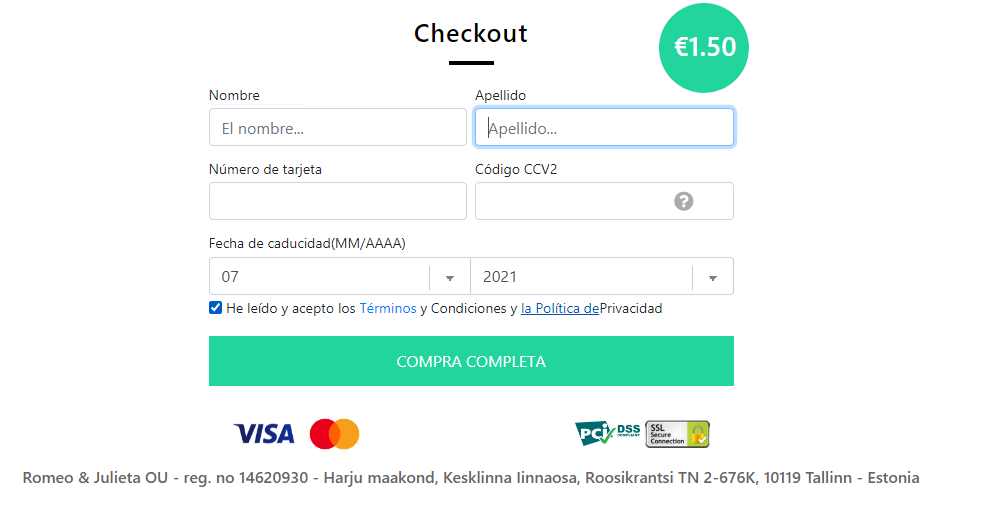Click into the Apellido text field
Viewport: 990px width, 517px height.
click(604, 128)
